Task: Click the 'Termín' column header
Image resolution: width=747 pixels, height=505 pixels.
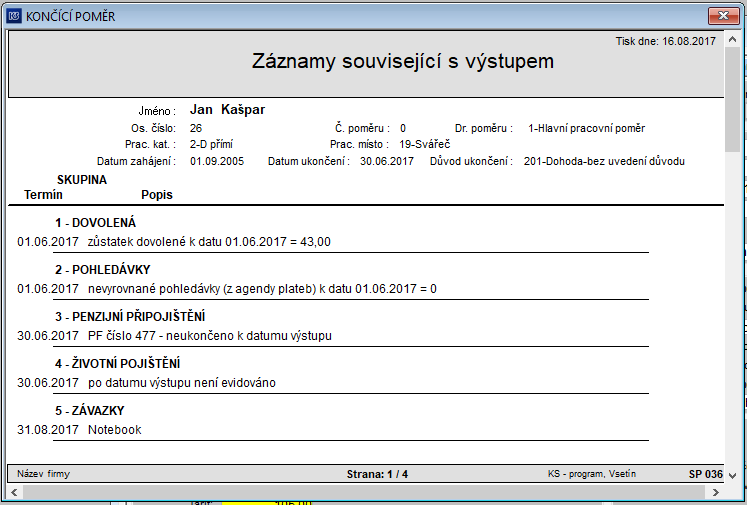Action: click(x=43, y=194)
